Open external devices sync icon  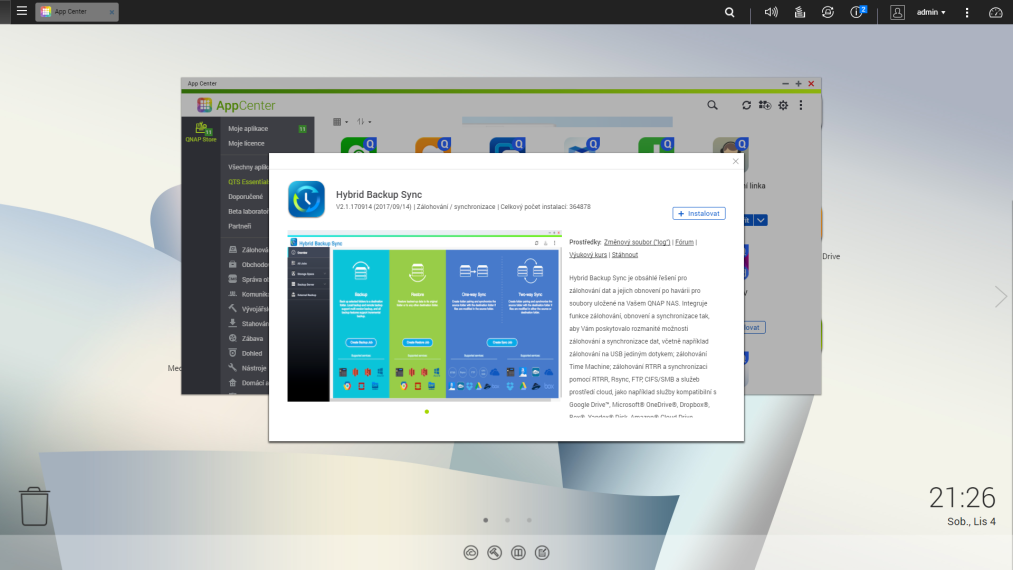828,12
